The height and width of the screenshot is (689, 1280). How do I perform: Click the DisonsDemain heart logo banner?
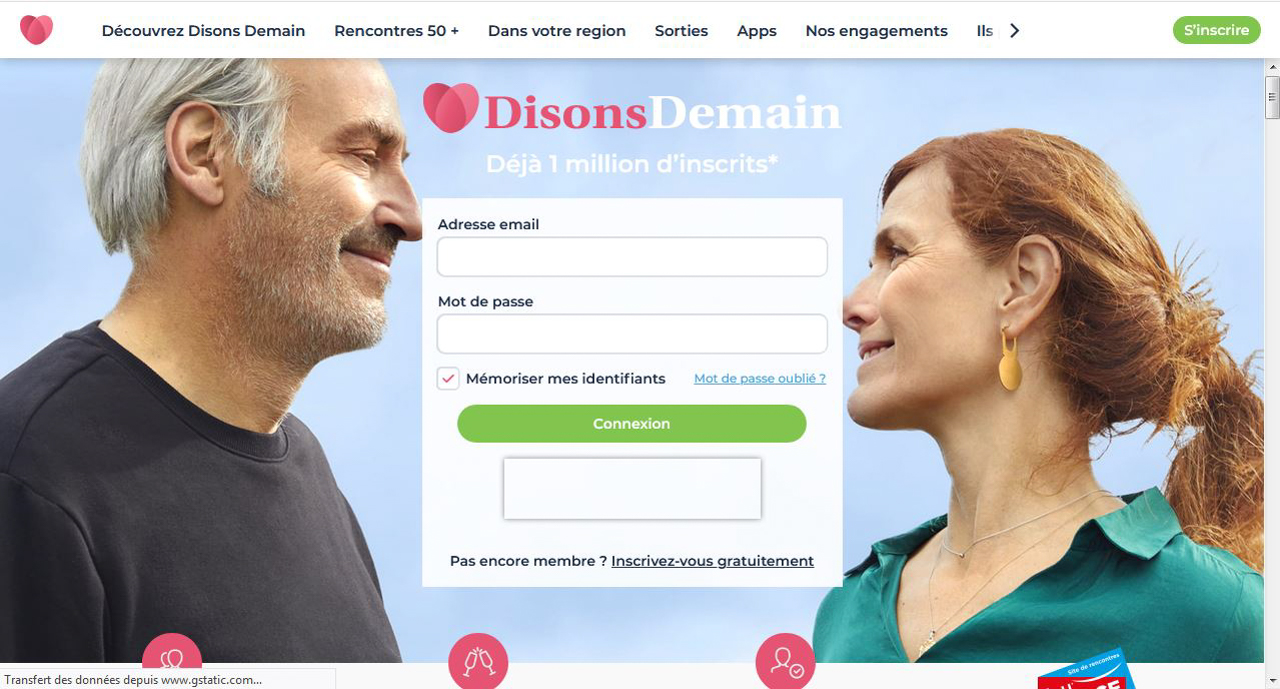(631, 109)
